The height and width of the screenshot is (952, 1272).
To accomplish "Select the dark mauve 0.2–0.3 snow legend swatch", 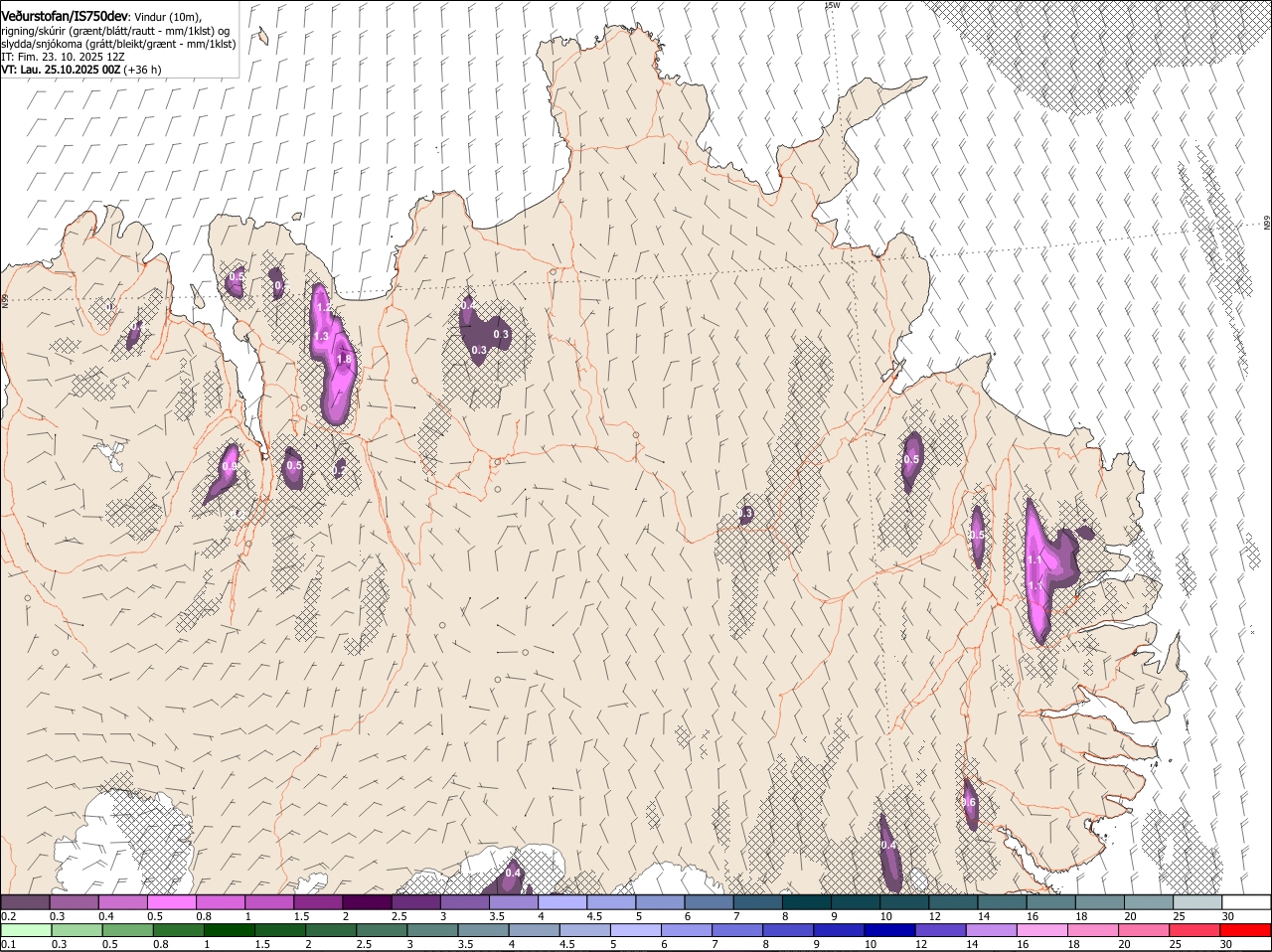I will point(26,901).
